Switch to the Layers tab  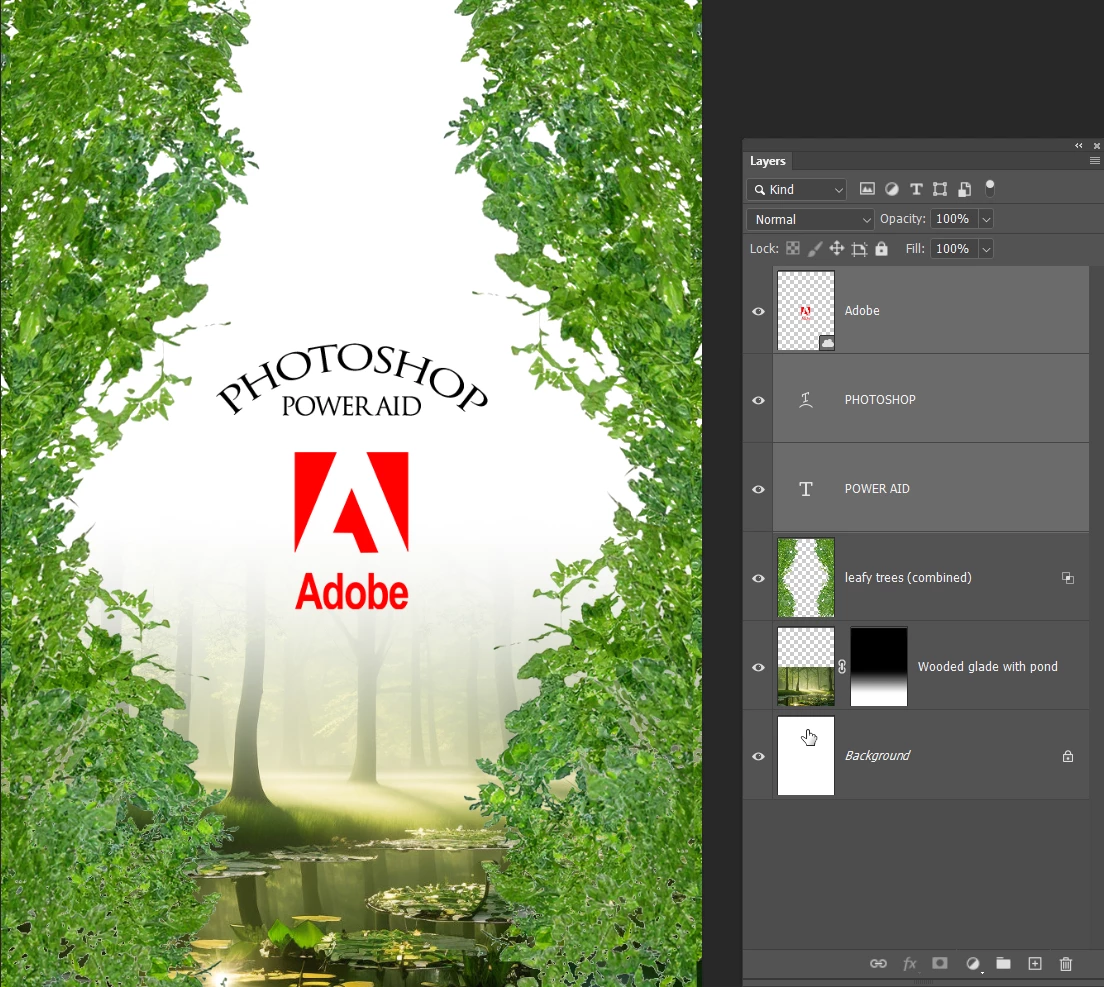pyautogui.click(x=767, y=161)
